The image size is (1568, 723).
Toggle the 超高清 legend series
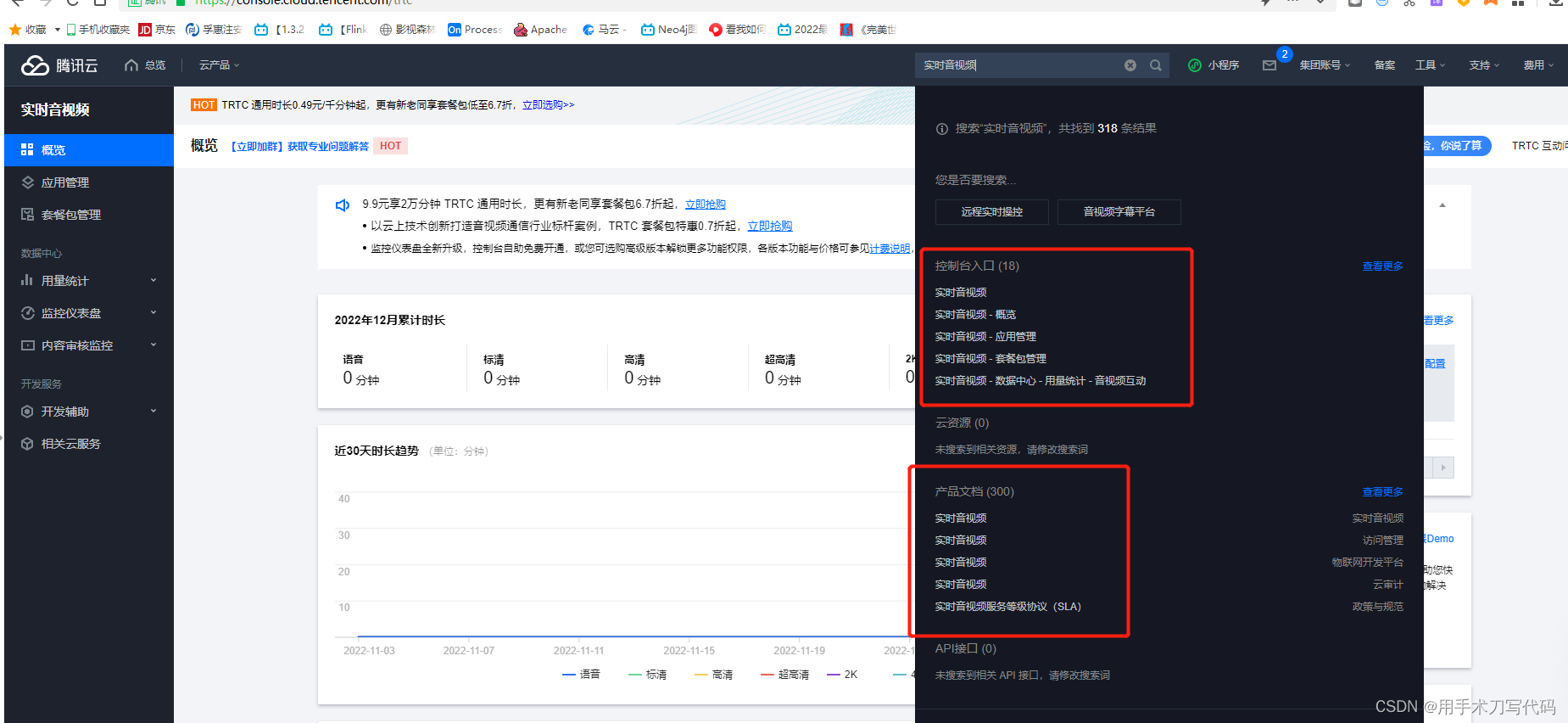[784, 675]
